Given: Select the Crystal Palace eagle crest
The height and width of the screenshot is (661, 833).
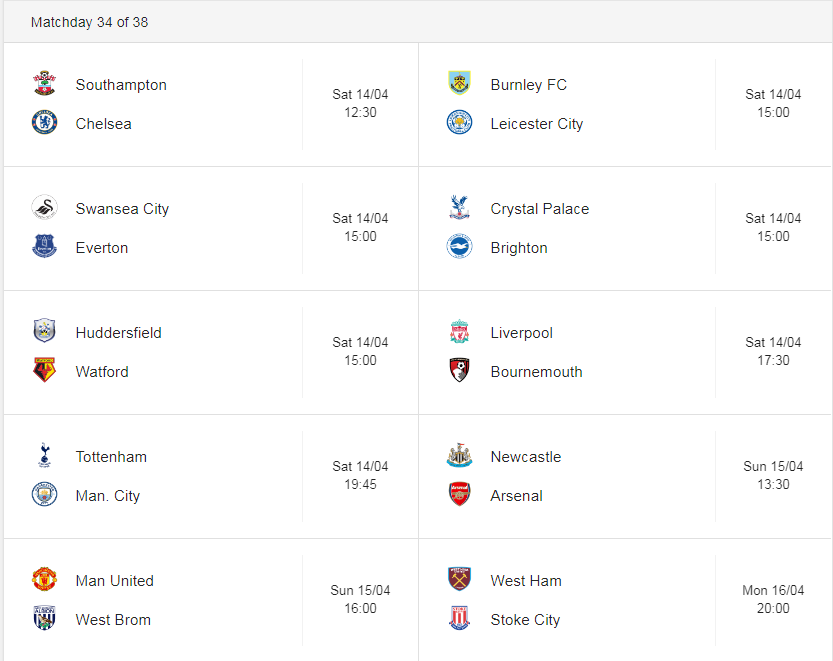Looking at the screenshot, I should pos(460,207).
